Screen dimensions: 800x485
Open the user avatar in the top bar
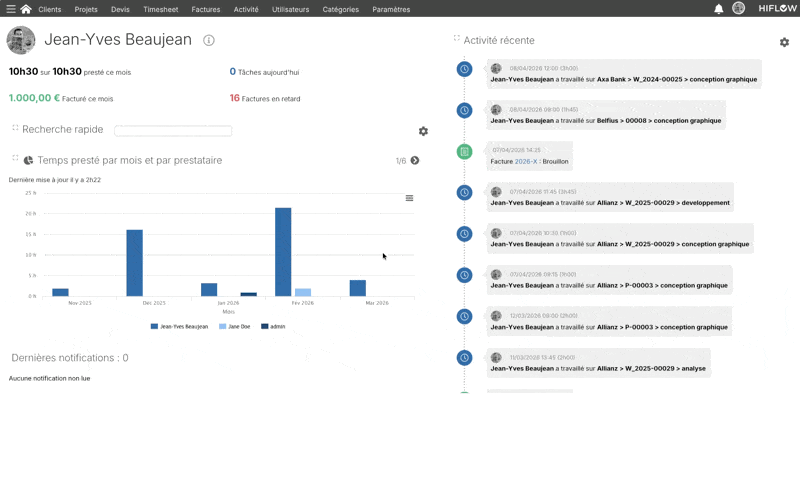(738, 9)
